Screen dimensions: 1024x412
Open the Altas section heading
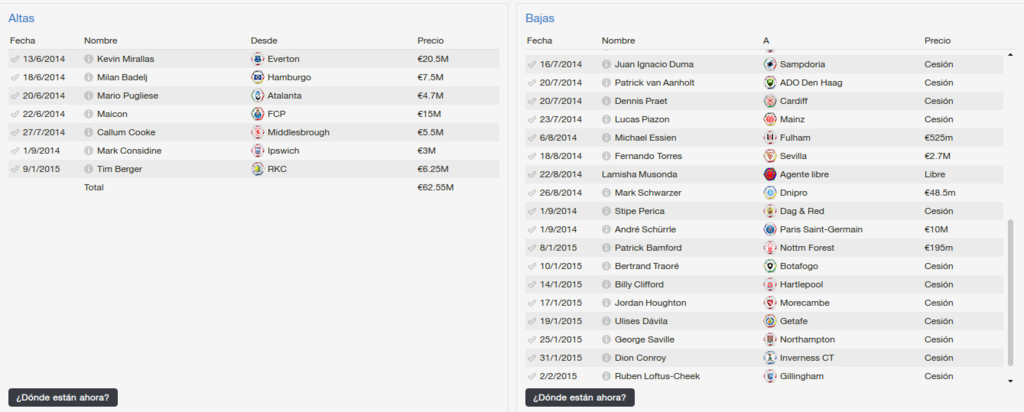[22, 18]
